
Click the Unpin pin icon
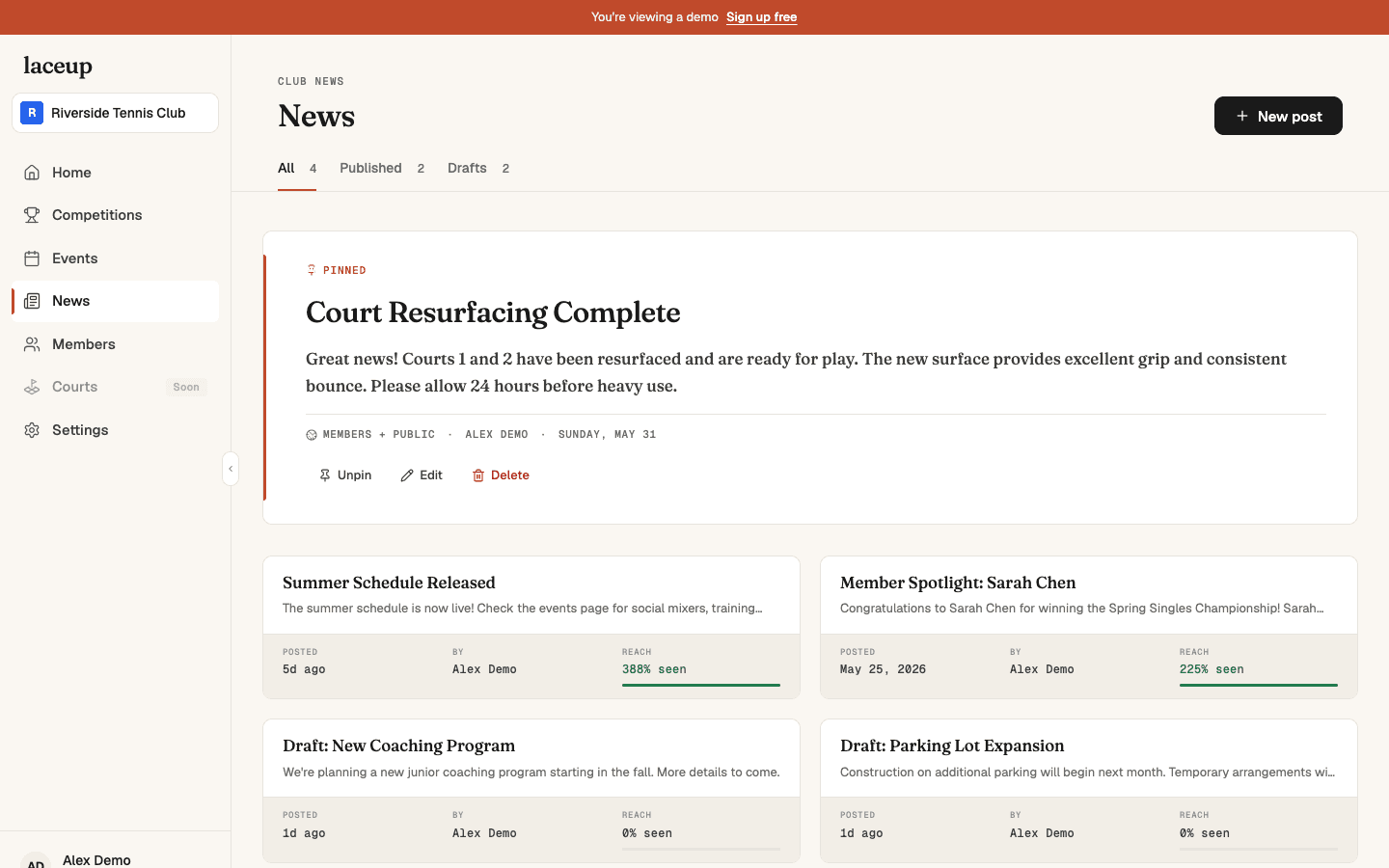325,475
